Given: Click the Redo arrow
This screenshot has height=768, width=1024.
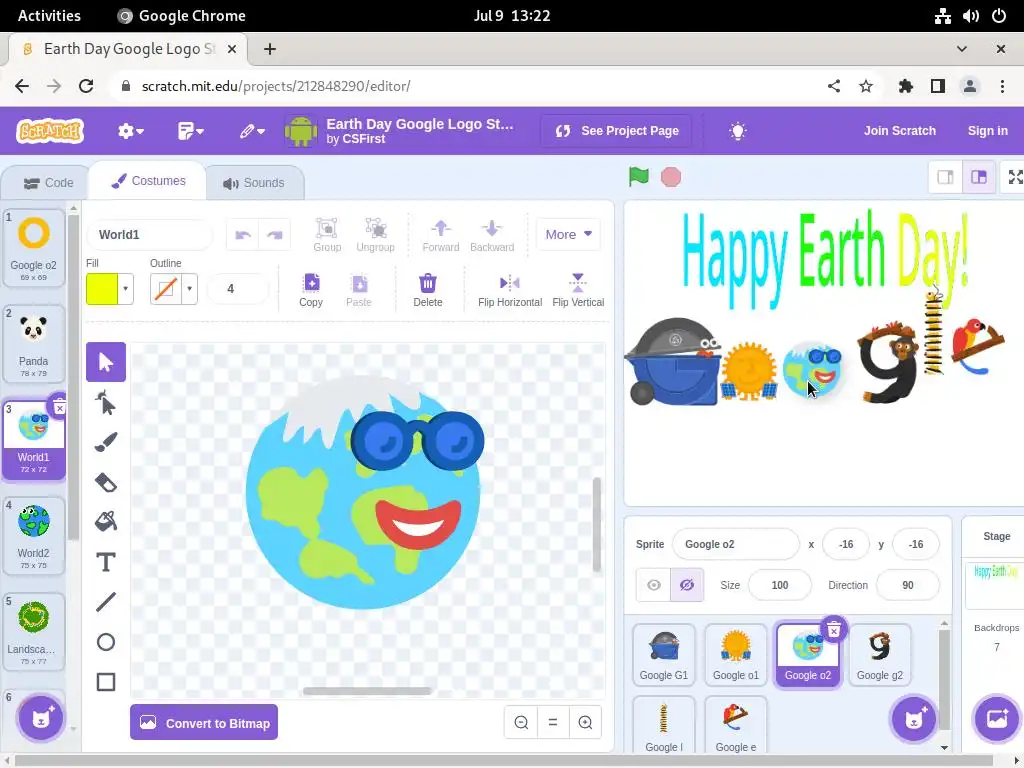Looking at the screenshot, I should pyautogui.click(x=274, y=235).
